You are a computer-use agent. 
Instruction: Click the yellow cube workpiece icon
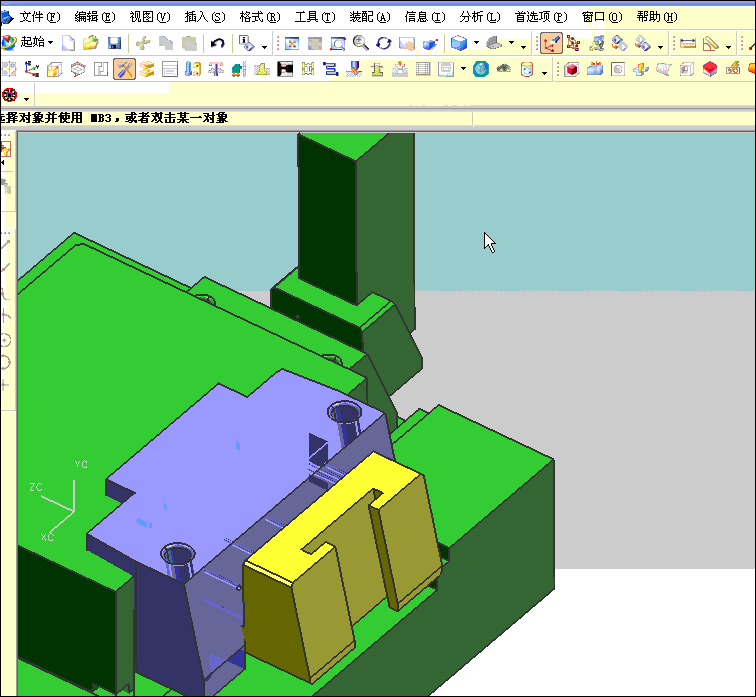click(54, 69)
